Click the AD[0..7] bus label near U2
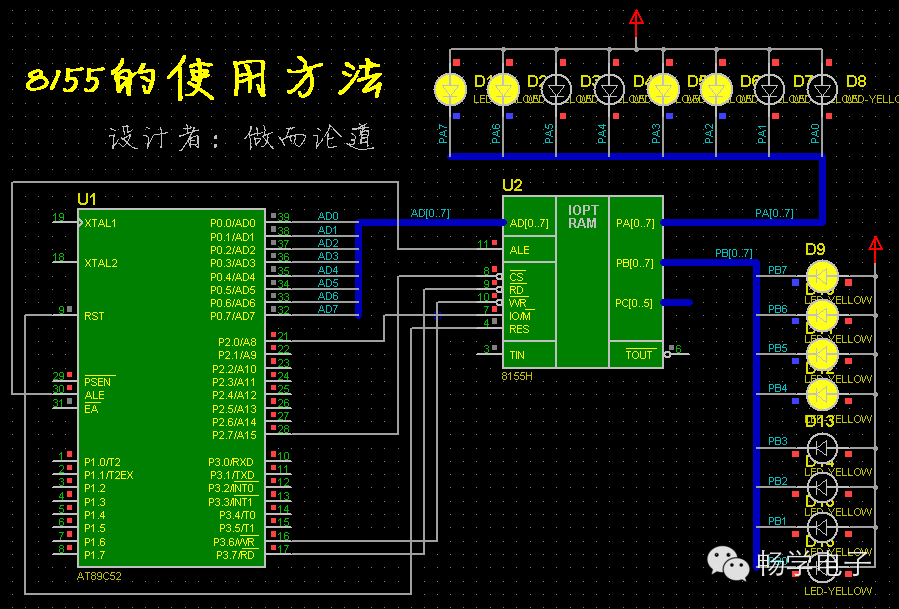The width and height of the screenshot is (899, 609). (430, 213)
